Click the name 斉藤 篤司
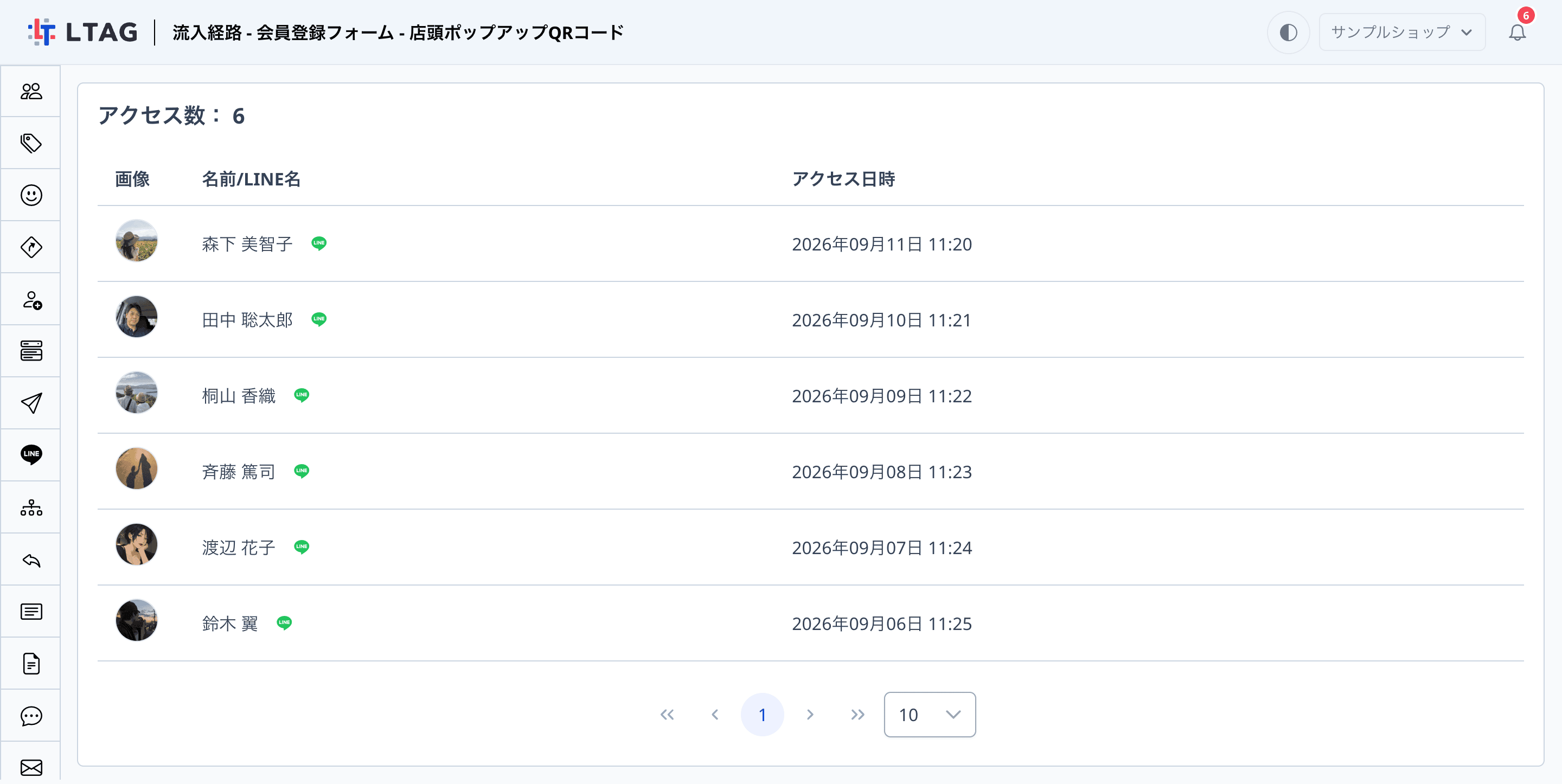The image size is (1562, 784). [239, 472]
